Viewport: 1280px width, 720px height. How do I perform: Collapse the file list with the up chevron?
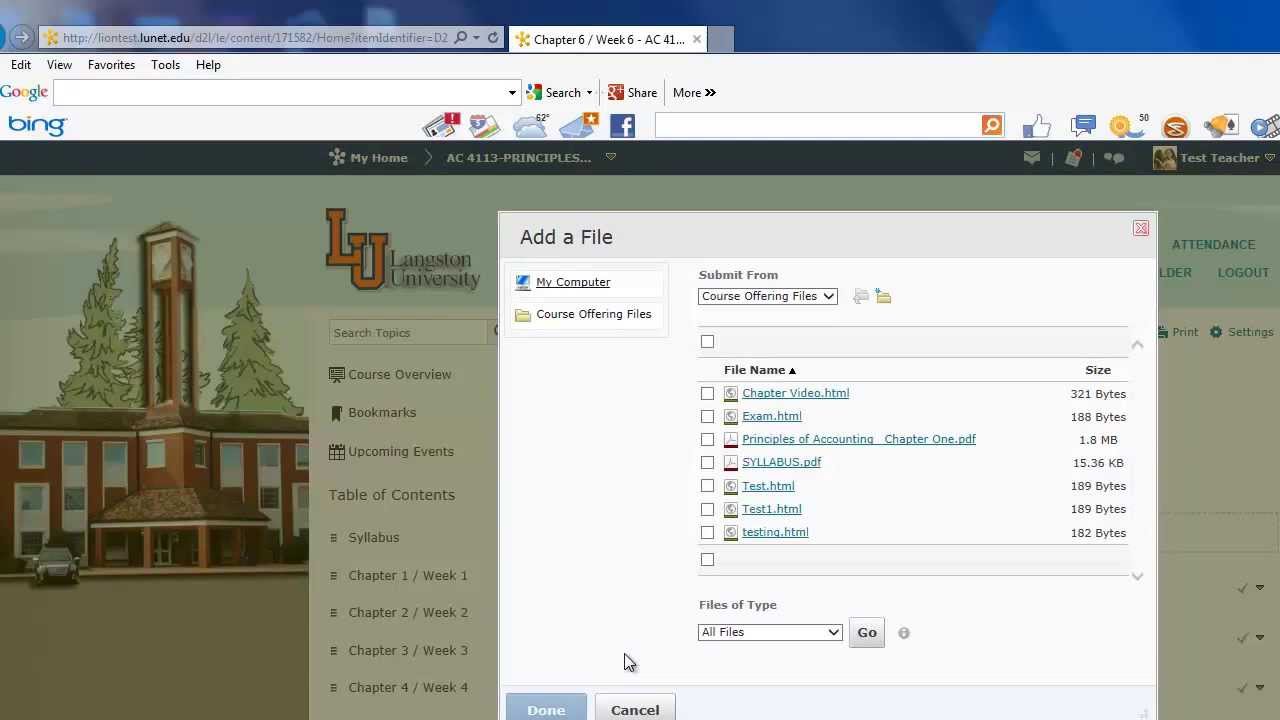1137,344
